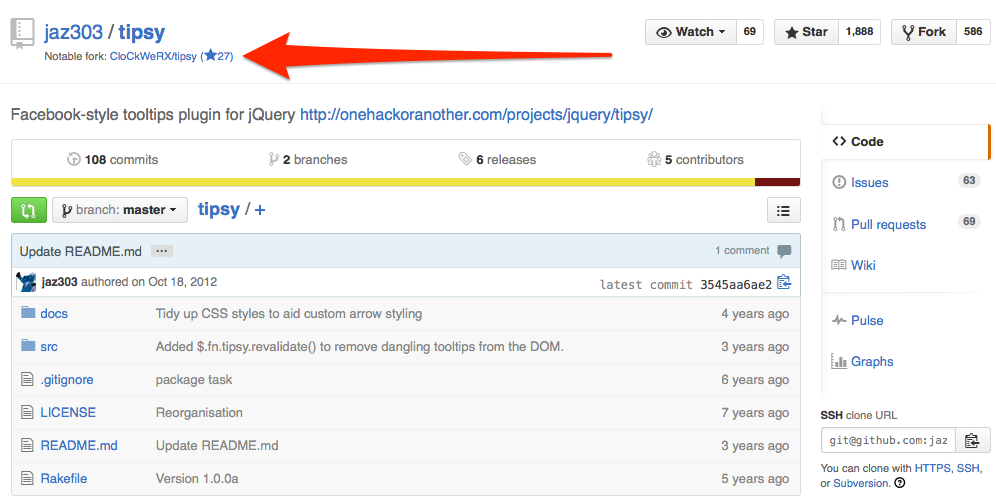Screen dimensions: 996x501
Task: Click the Pulse icon in the sidebar
Action: point(839,320)
